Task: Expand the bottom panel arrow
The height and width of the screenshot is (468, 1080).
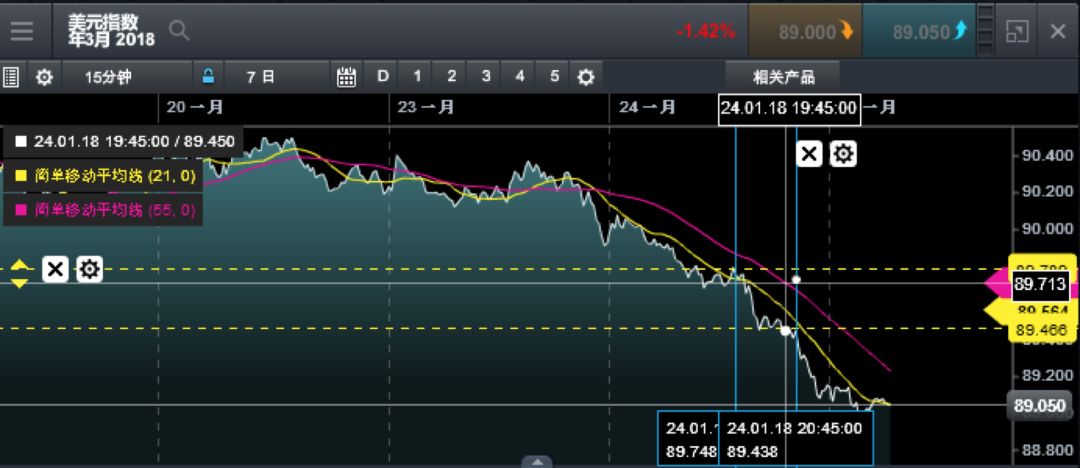Action: pos(537,461)
